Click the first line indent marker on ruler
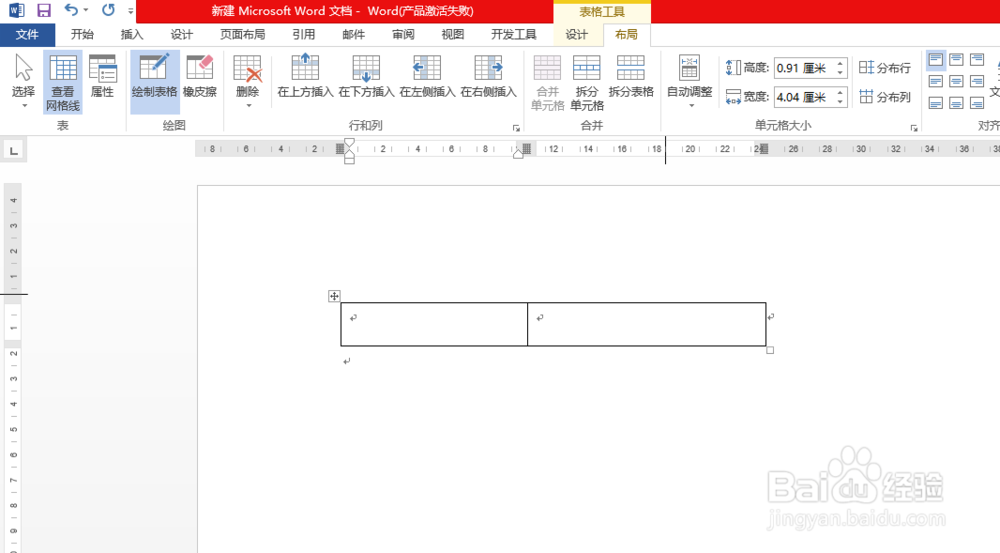Viewport: 1000px width, 553px height. (349, 143)
